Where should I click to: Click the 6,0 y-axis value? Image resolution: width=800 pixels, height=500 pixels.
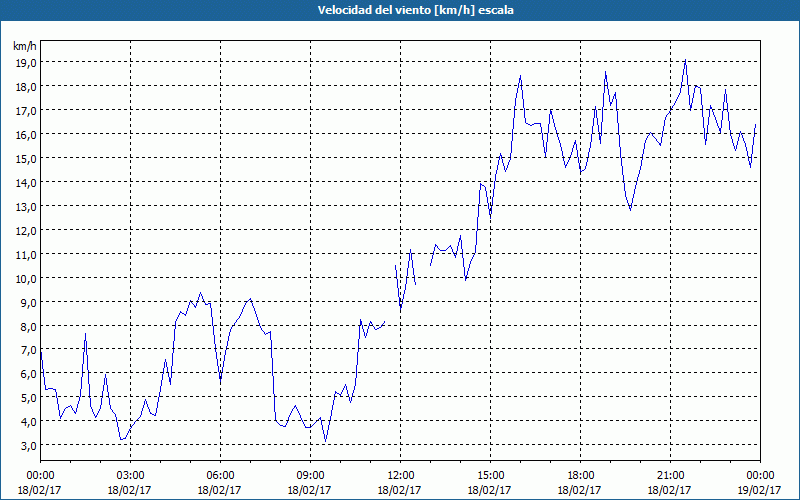coord(29,373)
